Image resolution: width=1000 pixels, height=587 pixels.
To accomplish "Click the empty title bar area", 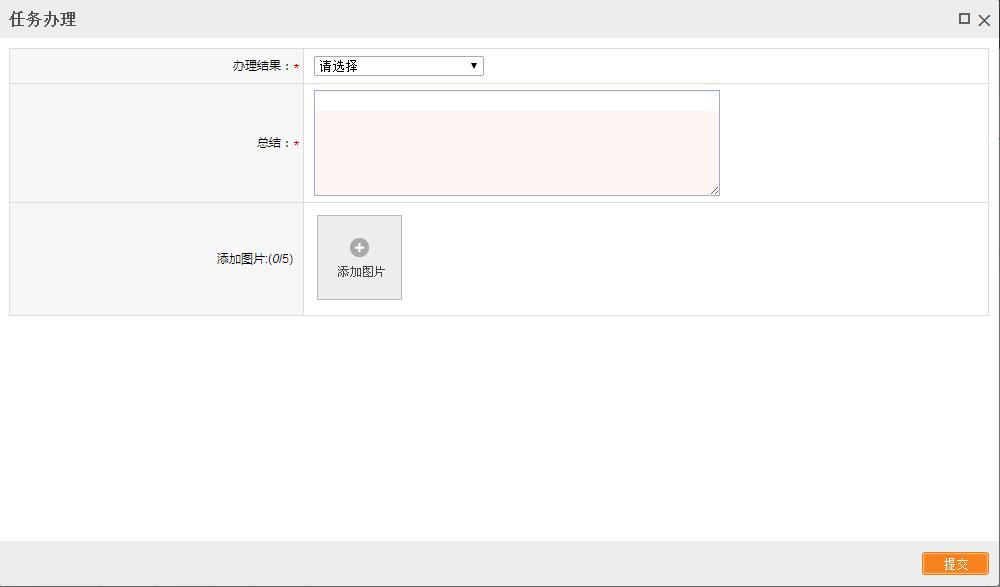I will coord(500,19).
